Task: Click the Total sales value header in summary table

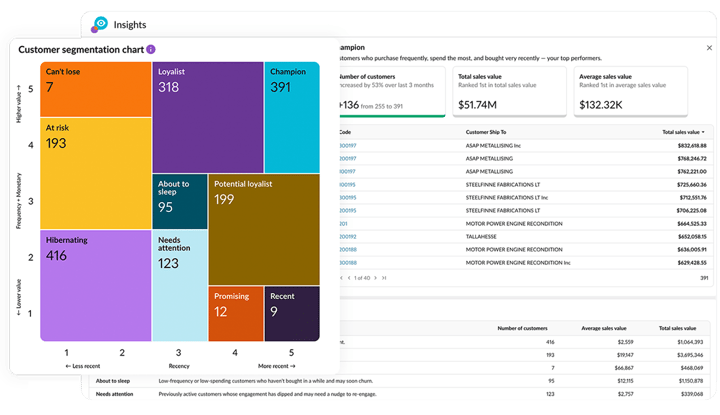Action: click(x=677, y=328)
